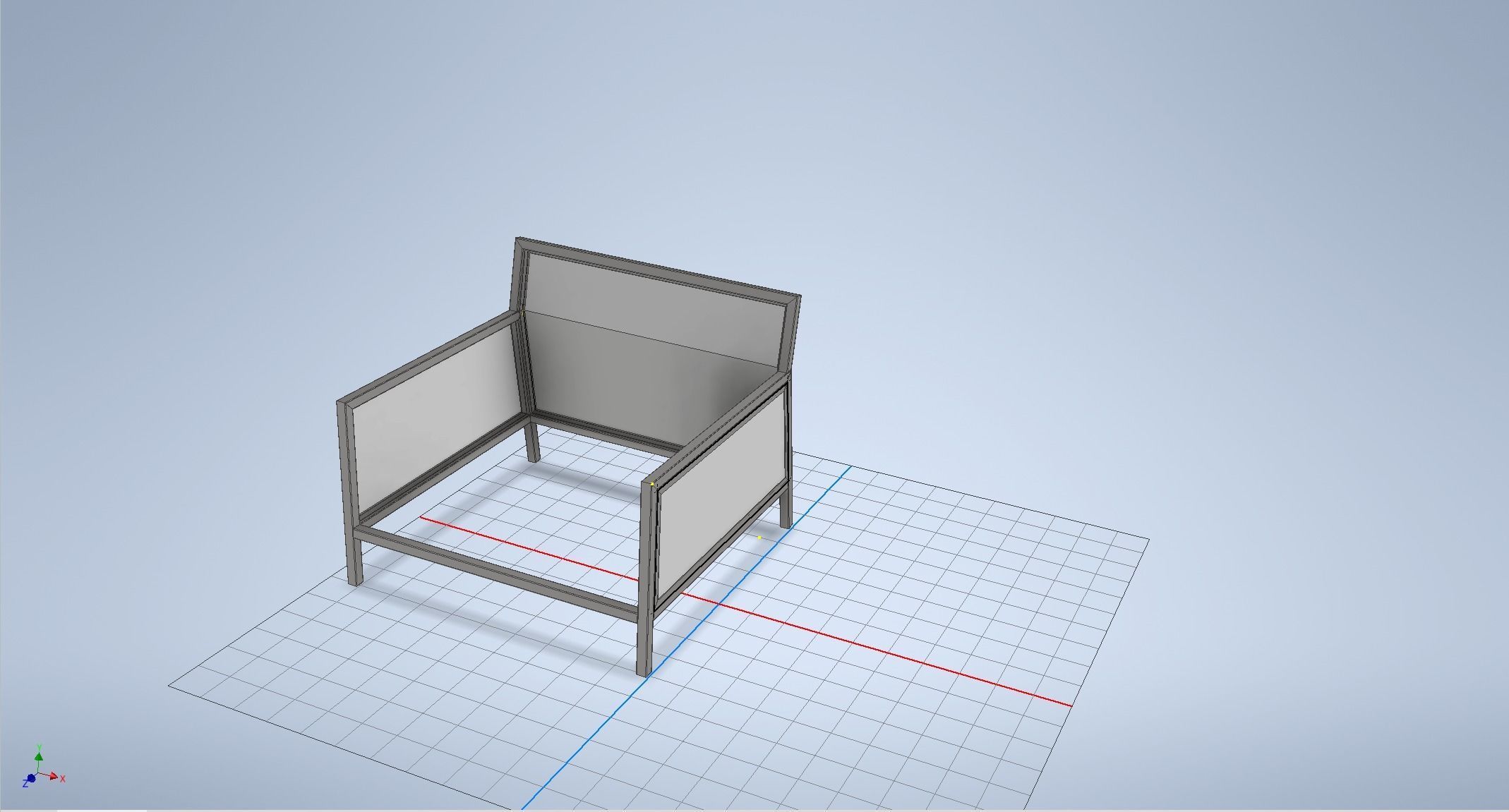1509x812 pixels.
Task: Select the chair's backrest panel
Action: pos(656,346)
